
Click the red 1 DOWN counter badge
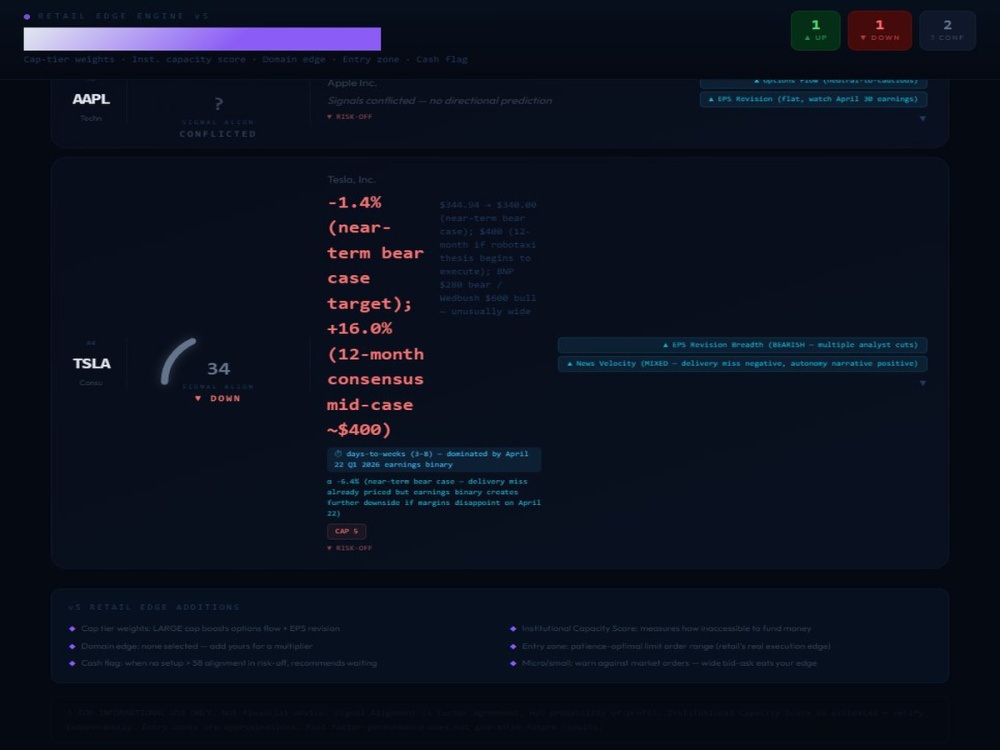pos(879,31)
